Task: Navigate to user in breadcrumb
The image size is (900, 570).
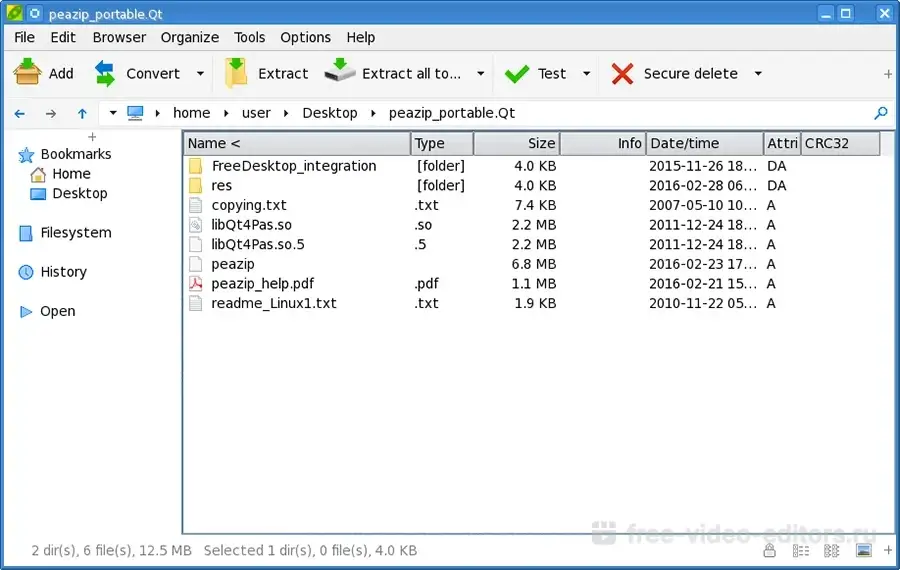Action: (256, 113)
